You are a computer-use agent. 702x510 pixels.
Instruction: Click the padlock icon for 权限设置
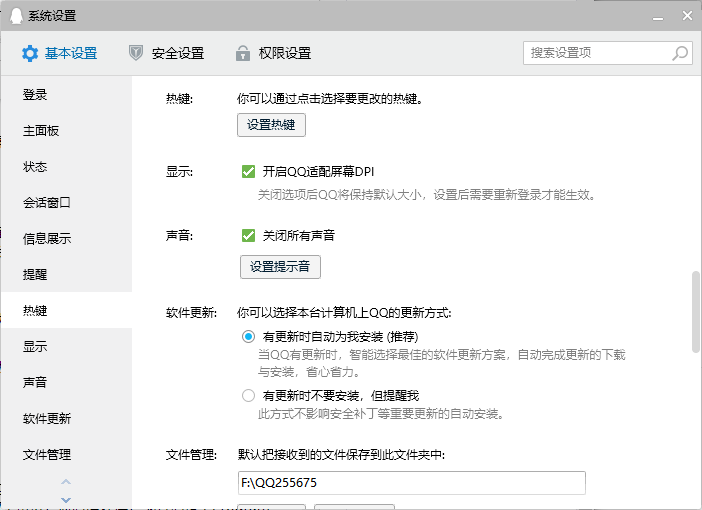[x=243, y=53]
